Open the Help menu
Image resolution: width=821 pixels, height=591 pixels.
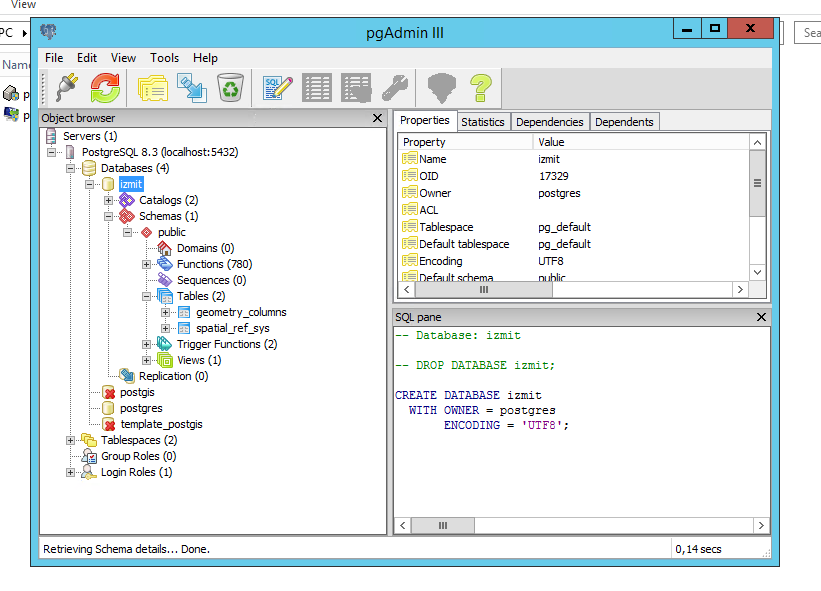pyautogui.click(x=205, y=58)
